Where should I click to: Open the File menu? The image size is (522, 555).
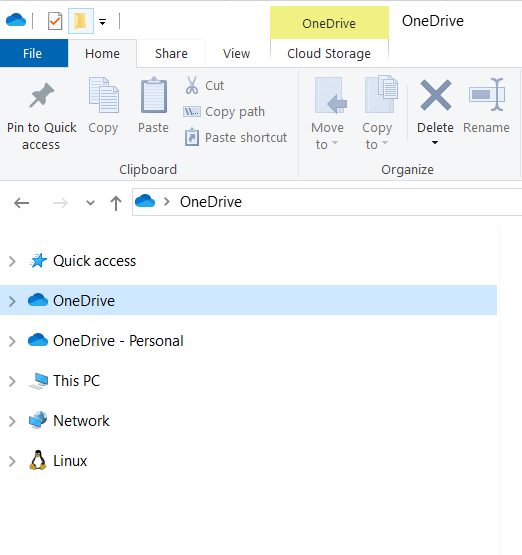33,53
